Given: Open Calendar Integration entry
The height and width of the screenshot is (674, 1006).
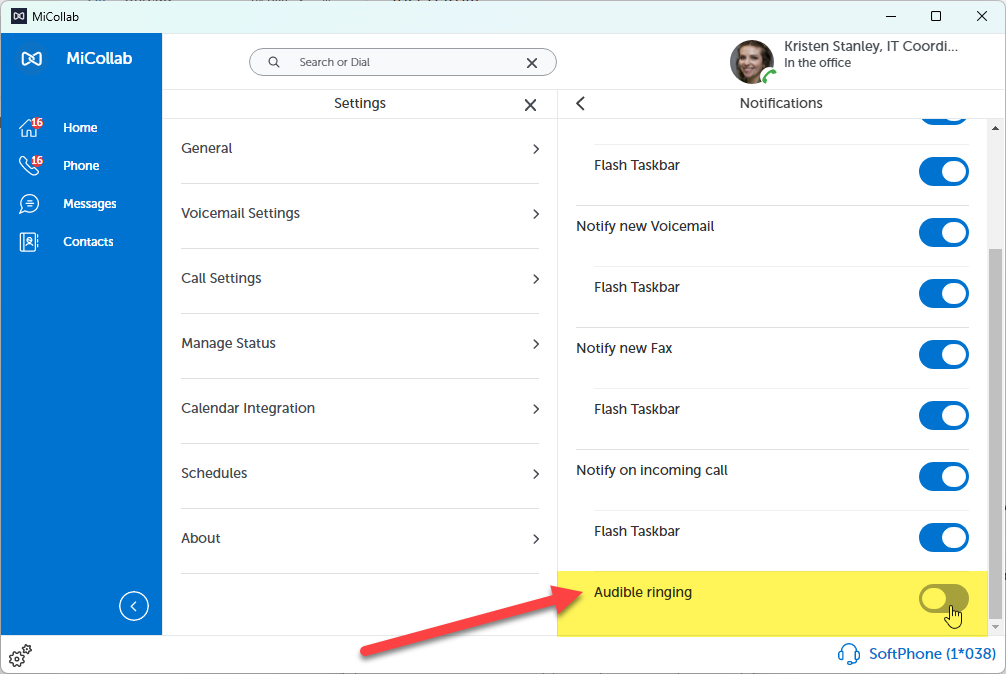Looking at the screenshot, I should tap(360, 411).
